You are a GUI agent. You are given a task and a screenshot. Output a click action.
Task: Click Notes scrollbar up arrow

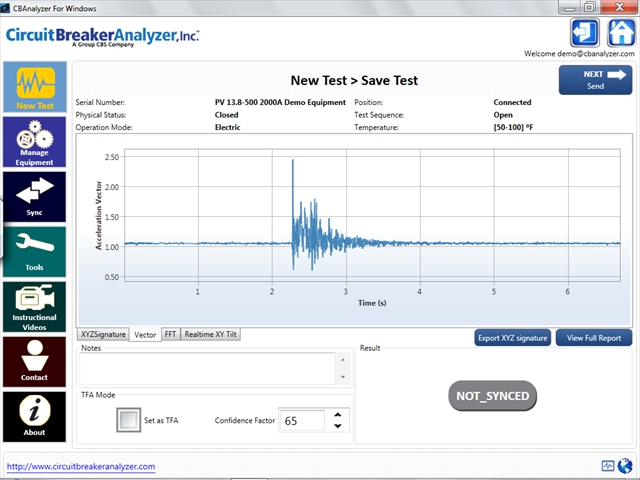tap(343, 360)
